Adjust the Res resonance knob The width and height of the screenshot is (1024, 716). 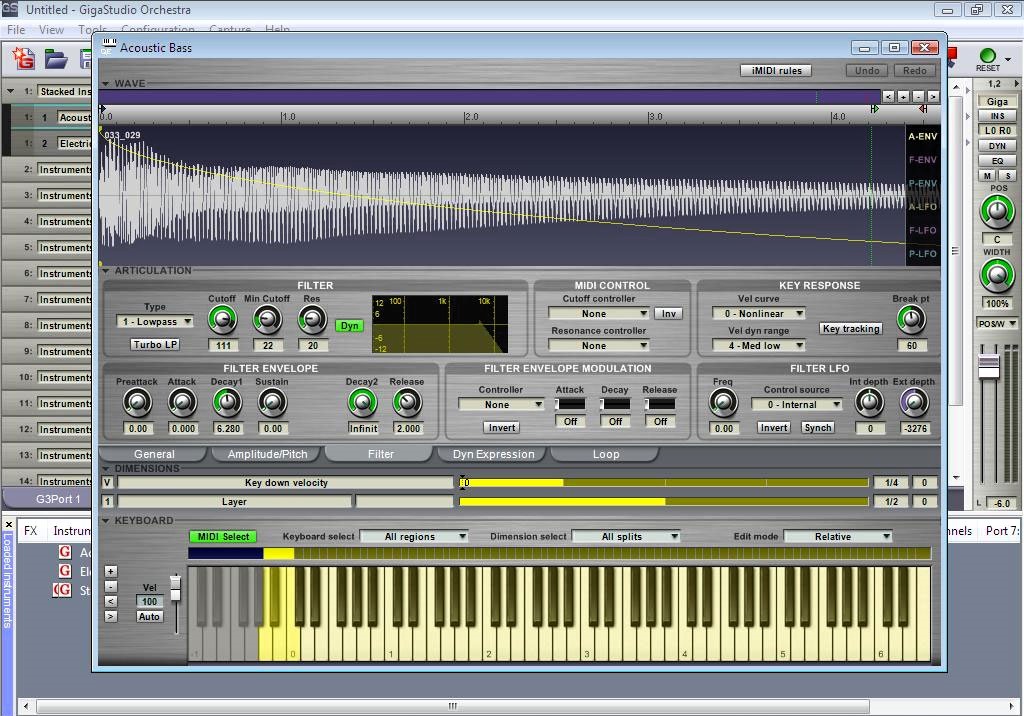312,319
